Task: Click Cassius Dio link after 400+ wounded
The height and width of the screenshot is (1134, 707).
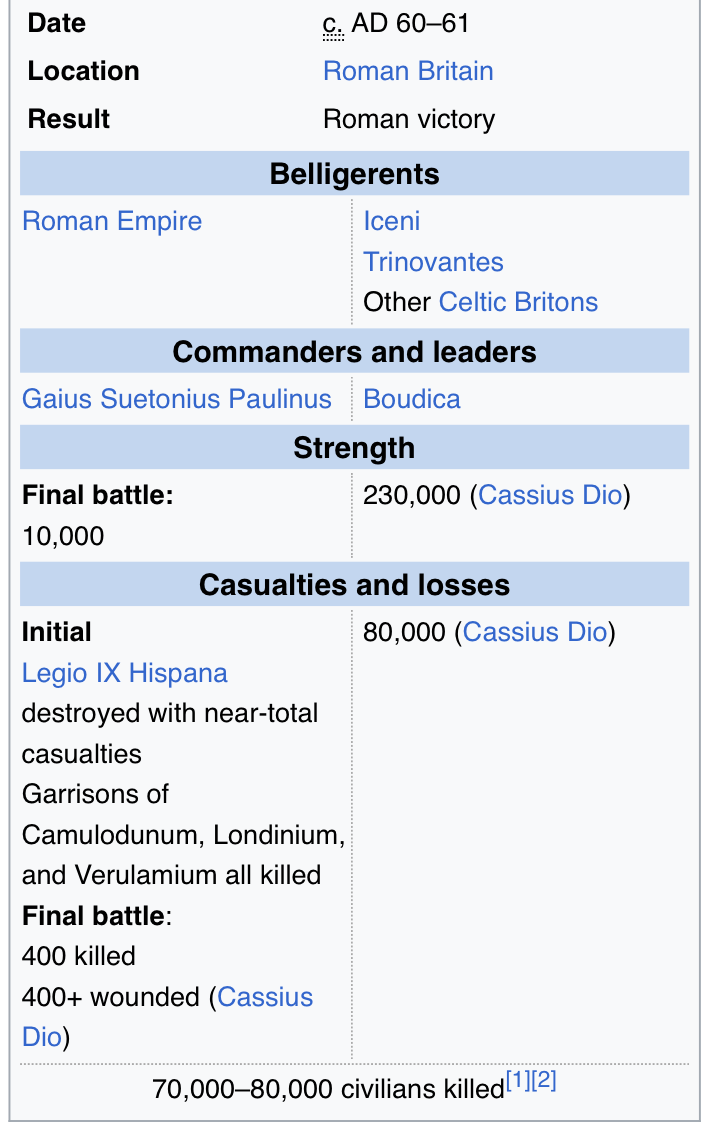Action: (x=265, y=997)
